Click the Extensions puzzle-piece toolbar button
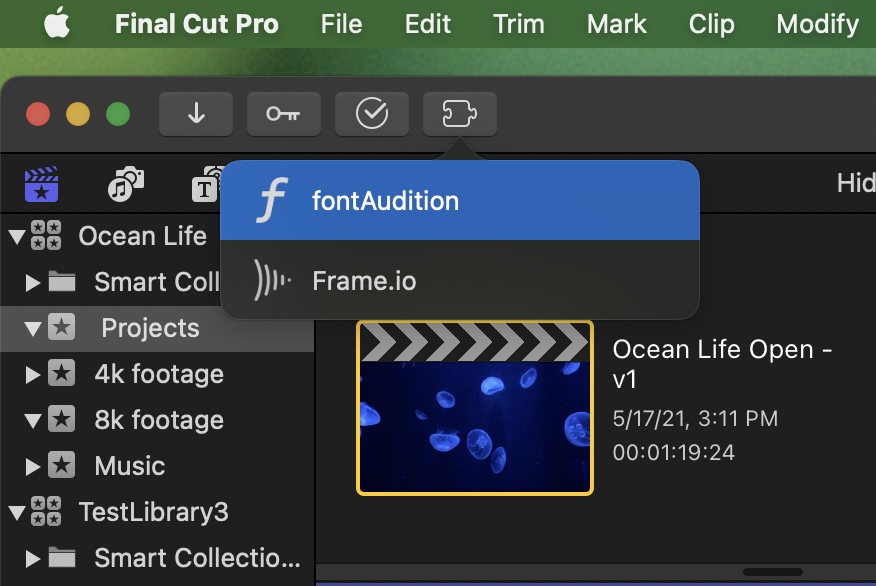Viewport: 876px width, 586px height. pos(460,114)
